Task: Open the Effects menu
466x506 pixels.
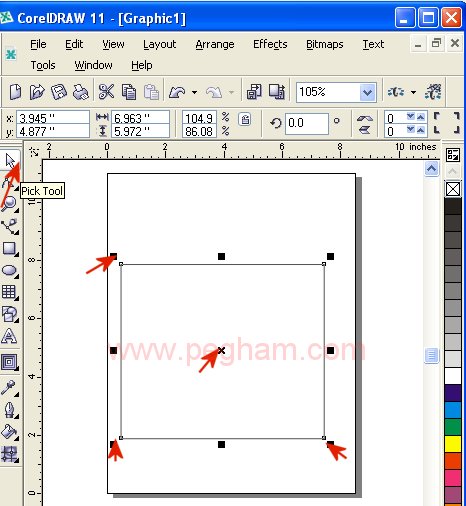Action: (270, 44)
